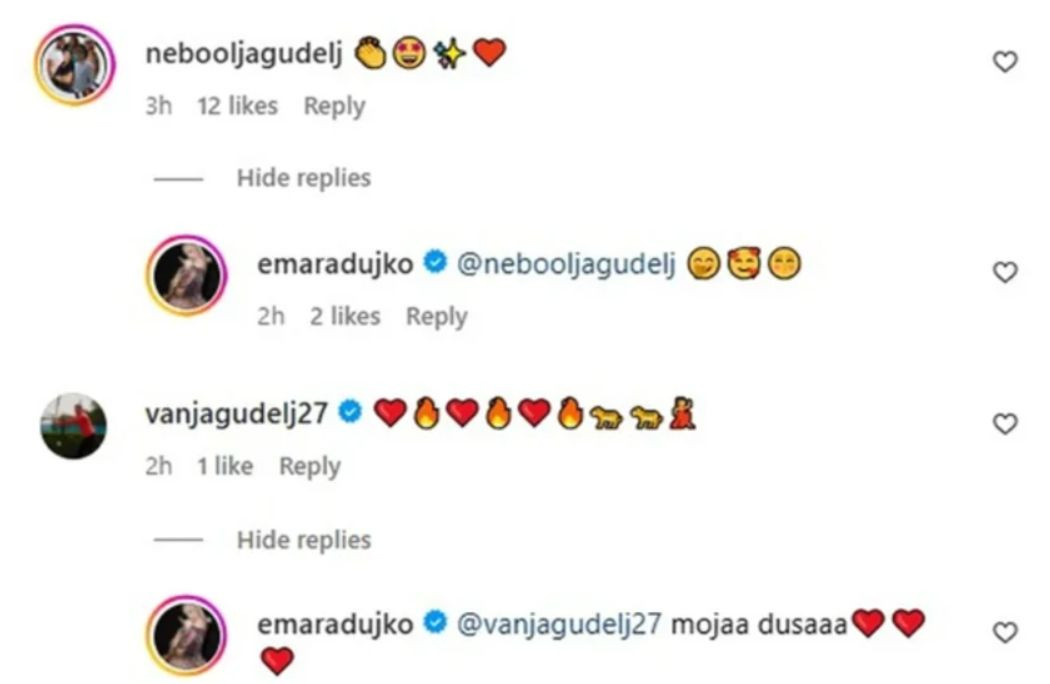Open vanjagudelj27's profile avatar

click(74, 425)
